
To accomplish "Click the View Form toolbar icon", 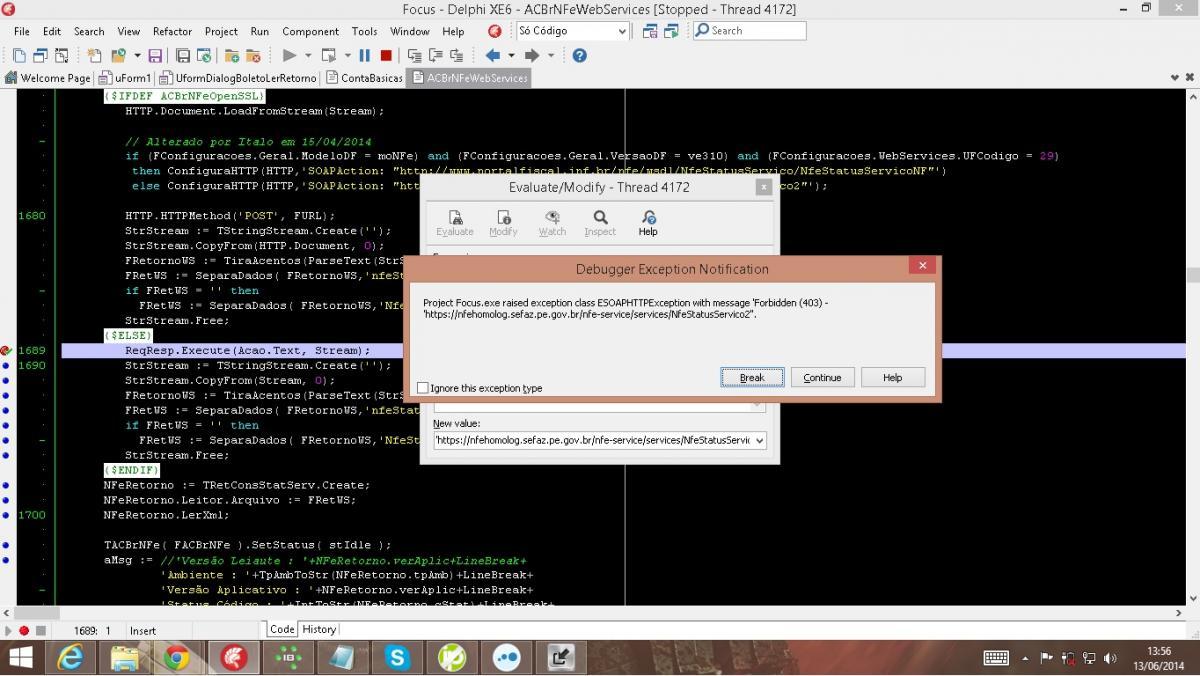I will click(x=41, y=56).
